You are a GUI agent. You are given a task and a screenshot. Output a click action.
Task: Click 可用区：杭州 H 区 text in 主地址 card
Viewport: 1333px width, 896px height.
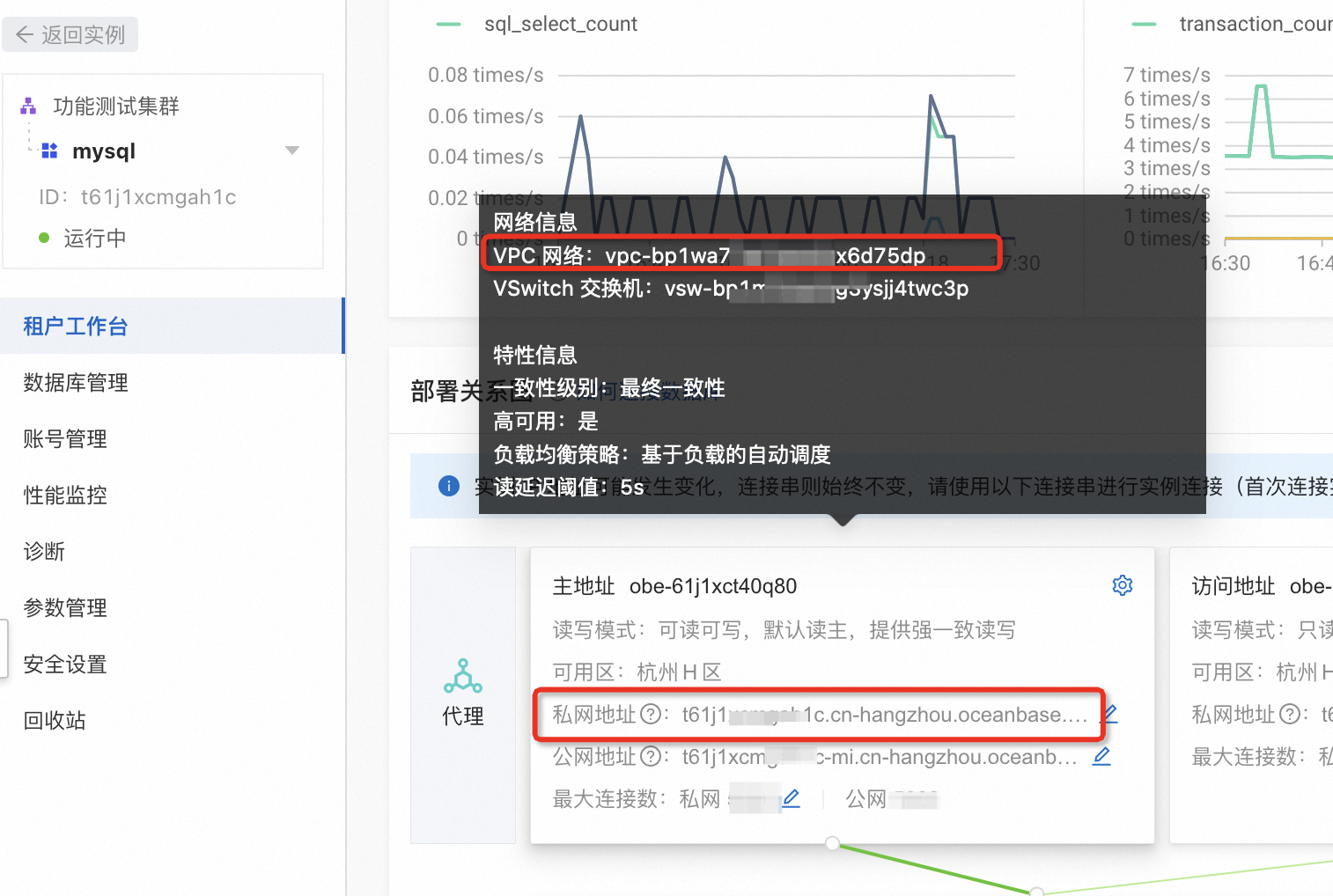point(637,672)
